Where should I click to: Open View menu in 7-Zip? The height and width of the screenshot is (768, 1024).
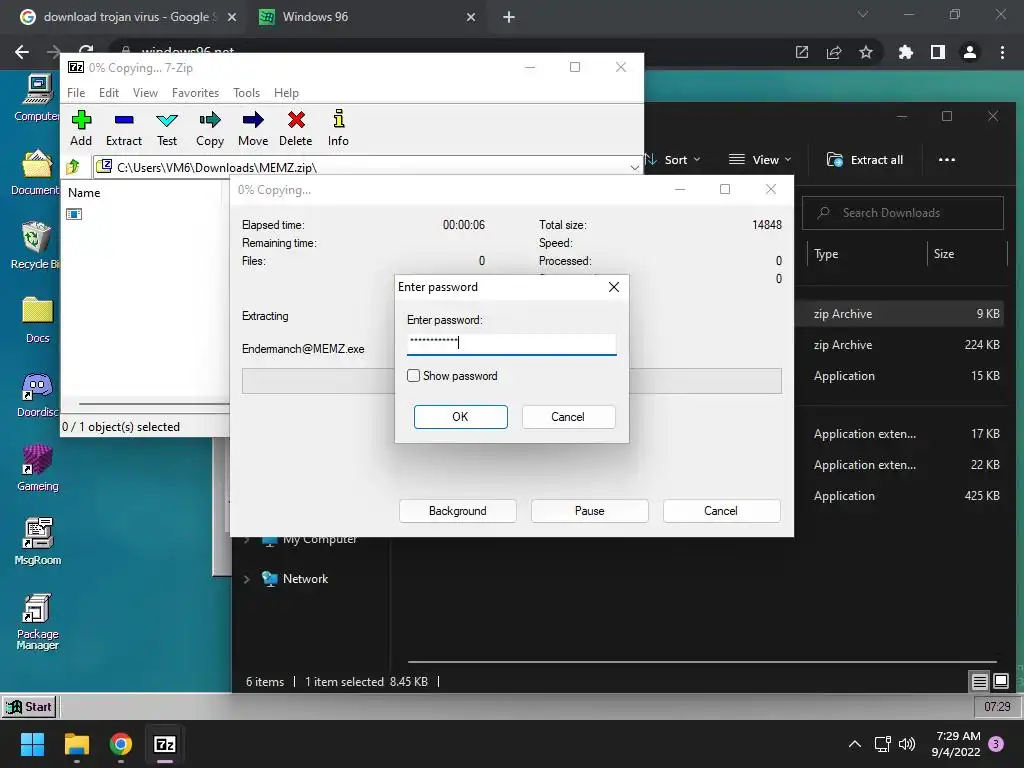pos(145,93)
